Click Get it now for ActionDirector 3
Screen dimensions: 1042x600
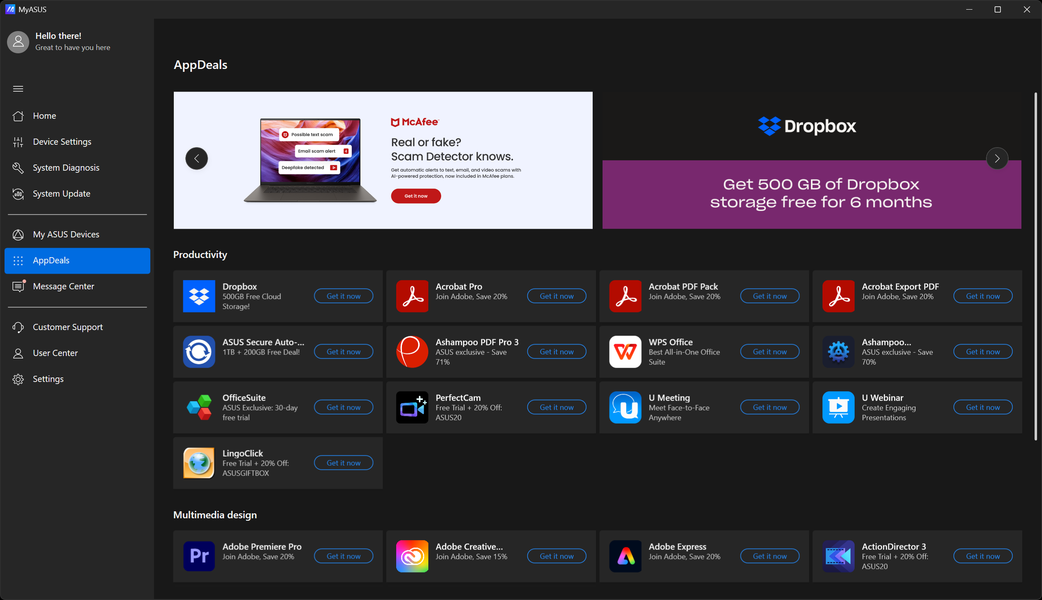pyautogui.click(x=983, y=556)
